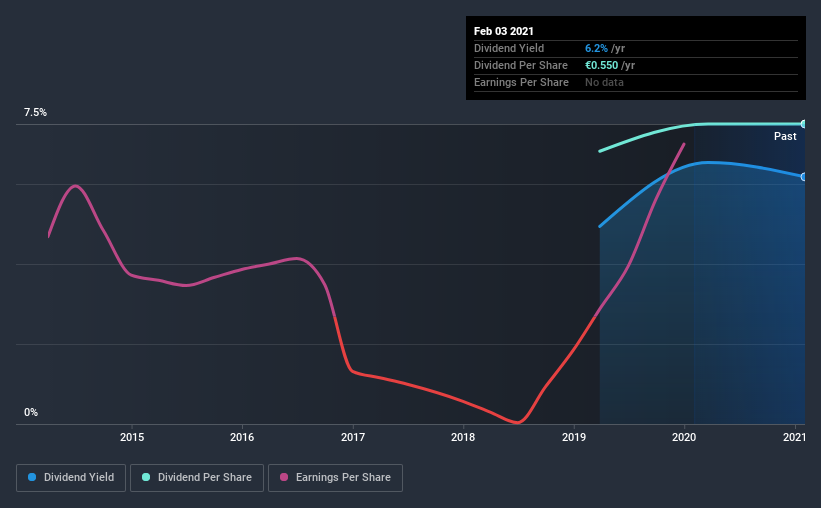Select the Dividend Per Share endpoint marker
This screenshot has width=821, height=508.
tap(803, 124)
